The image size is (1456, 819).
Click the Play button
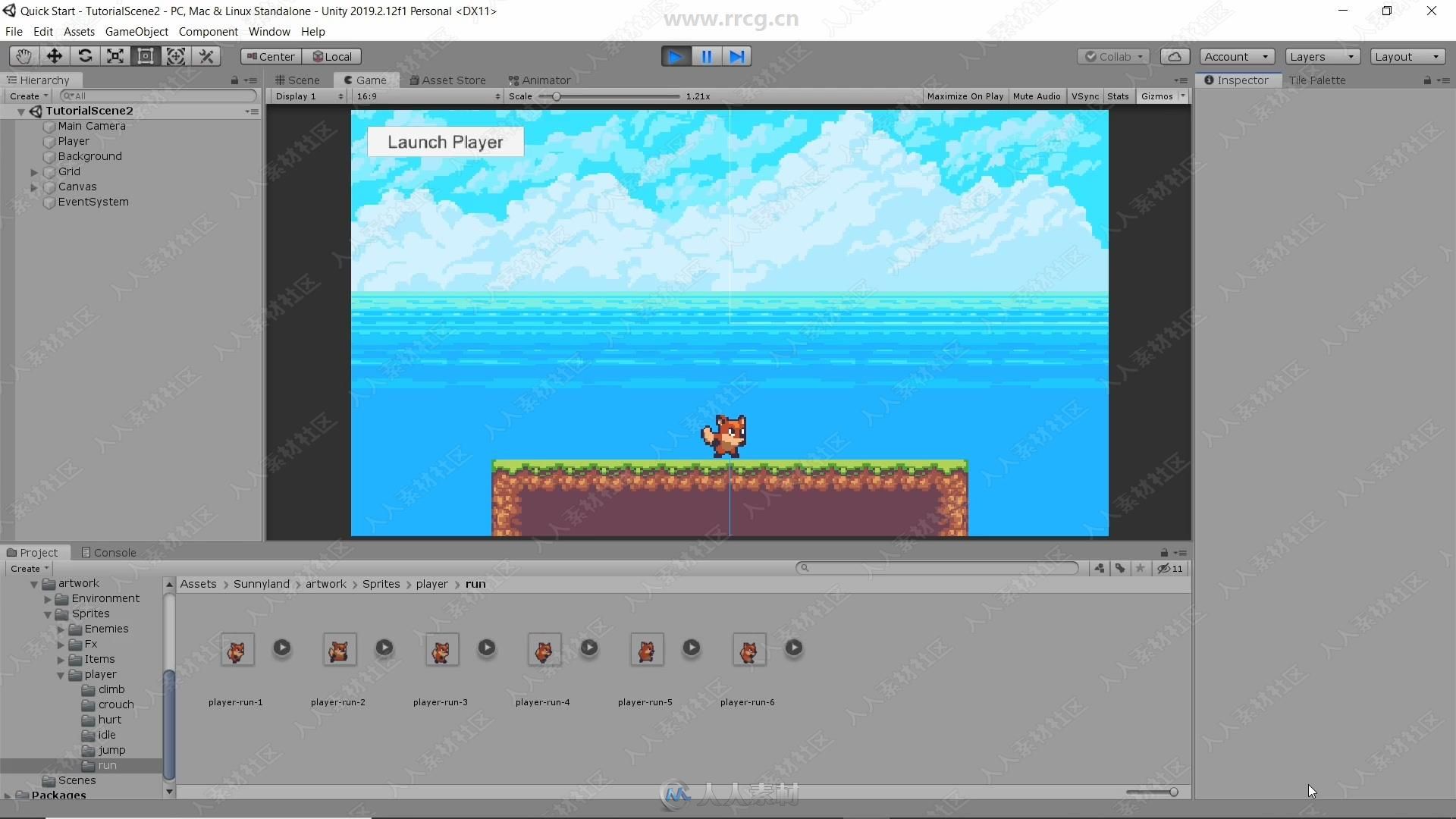[x=676, y=56]
